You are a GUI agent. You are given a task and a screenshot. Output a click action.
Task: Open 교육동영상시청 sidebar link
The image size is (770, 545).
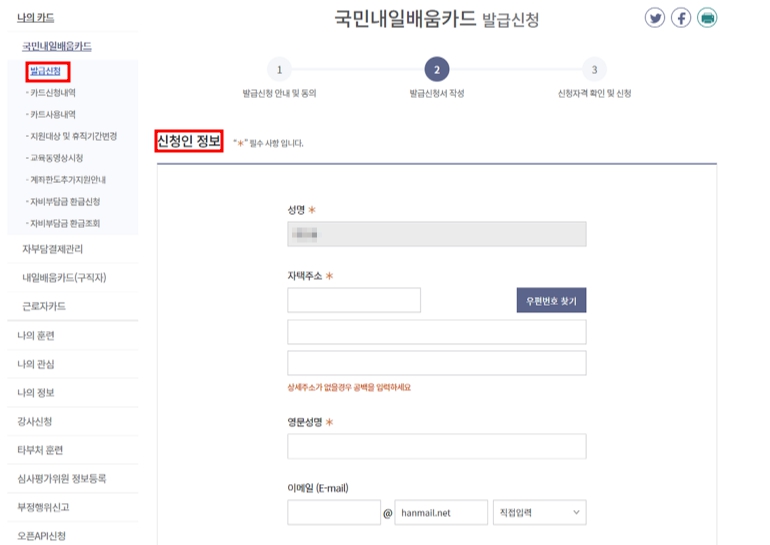(x=54, y=158)
